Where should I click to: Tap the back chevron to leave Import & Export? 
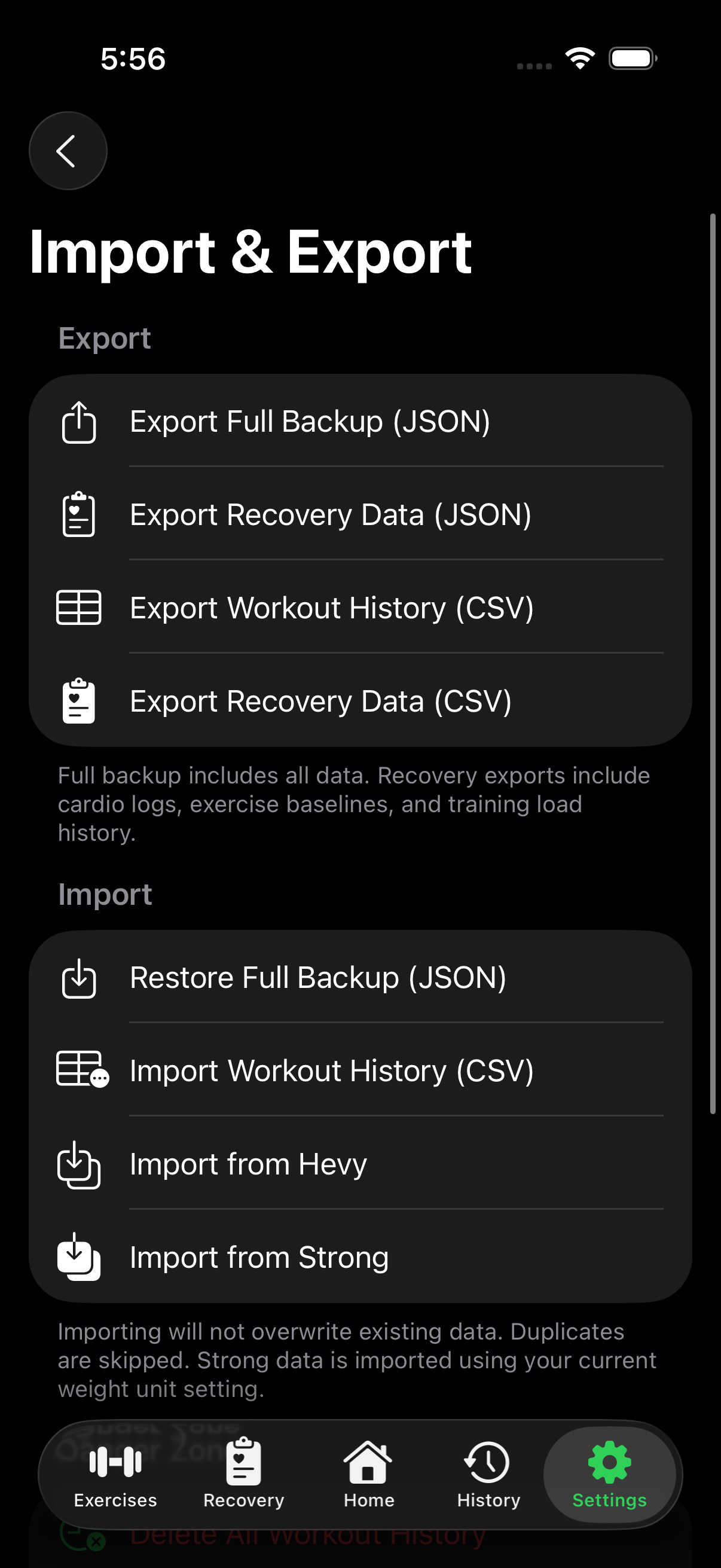pyautogui.click(x=68, y=150)
